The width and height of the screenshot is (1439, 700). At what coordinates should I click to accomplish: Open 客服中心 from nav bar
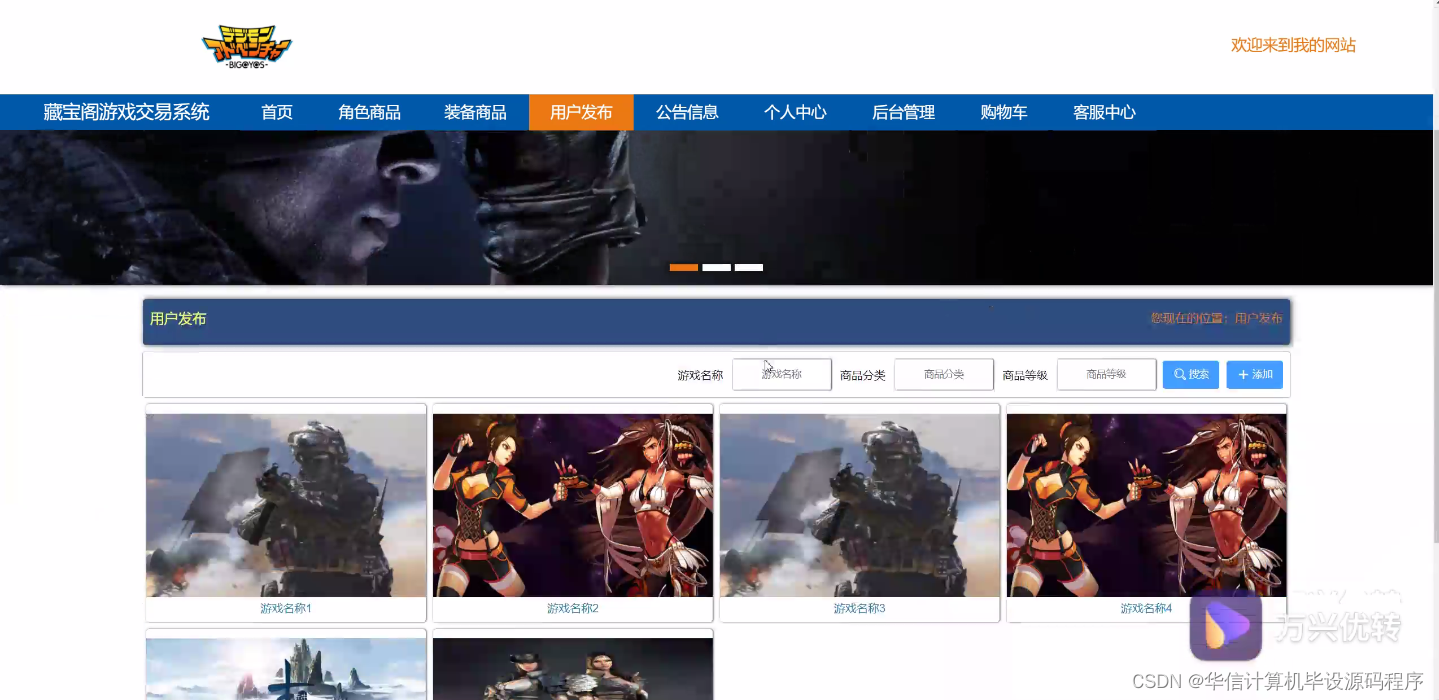(1104, 112)
